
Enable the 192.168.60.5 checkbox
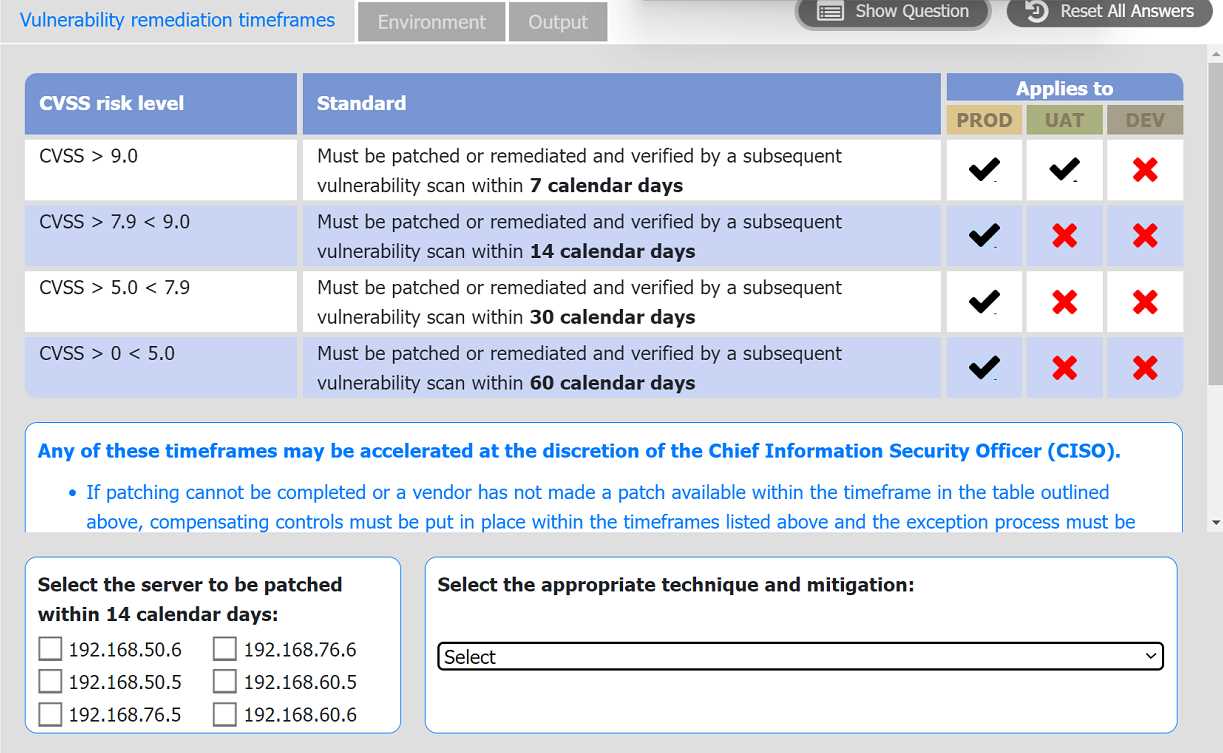tap(224, 681)
